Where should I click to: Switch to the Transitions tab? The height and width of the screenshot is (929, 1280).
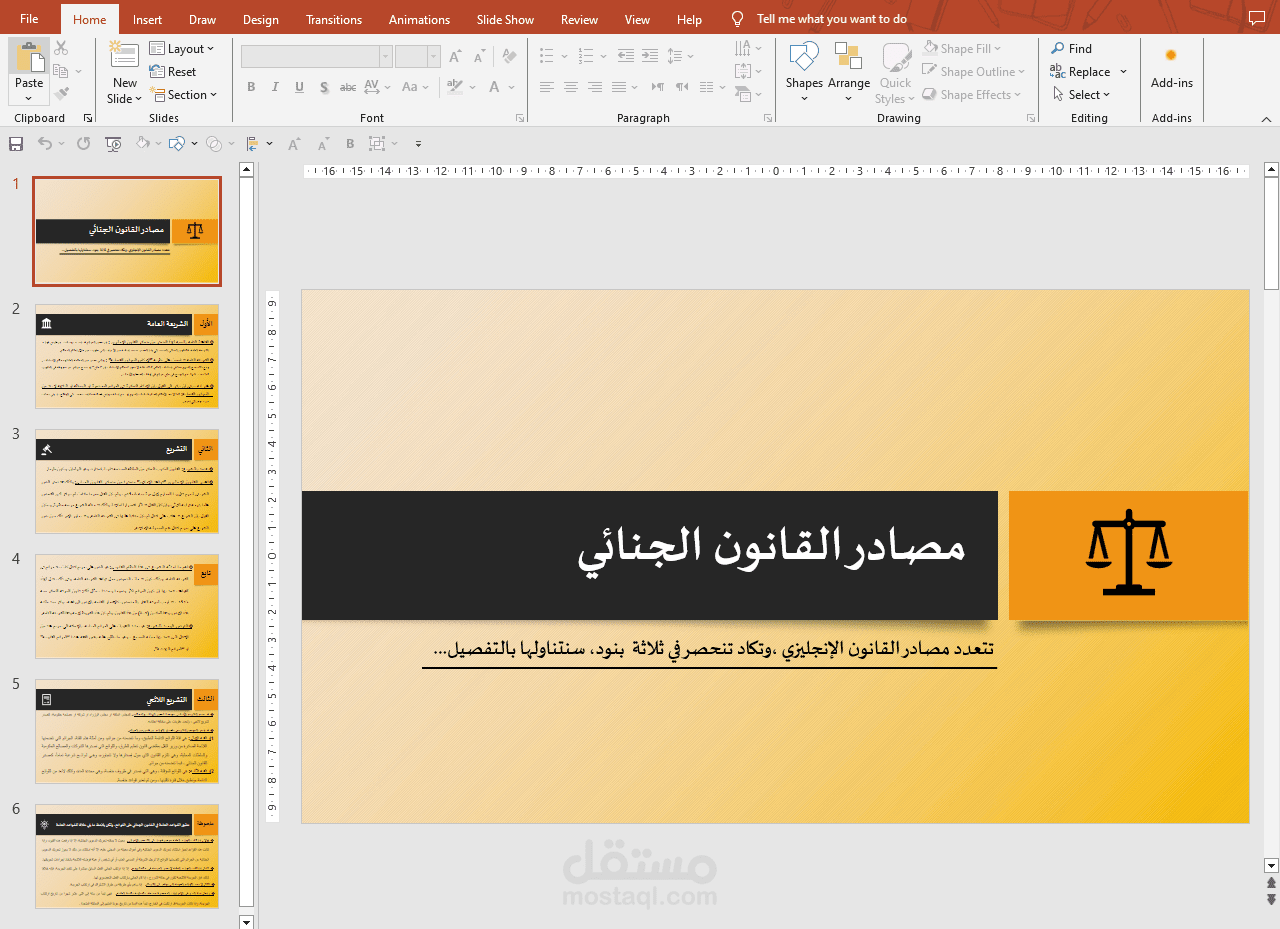334,19
